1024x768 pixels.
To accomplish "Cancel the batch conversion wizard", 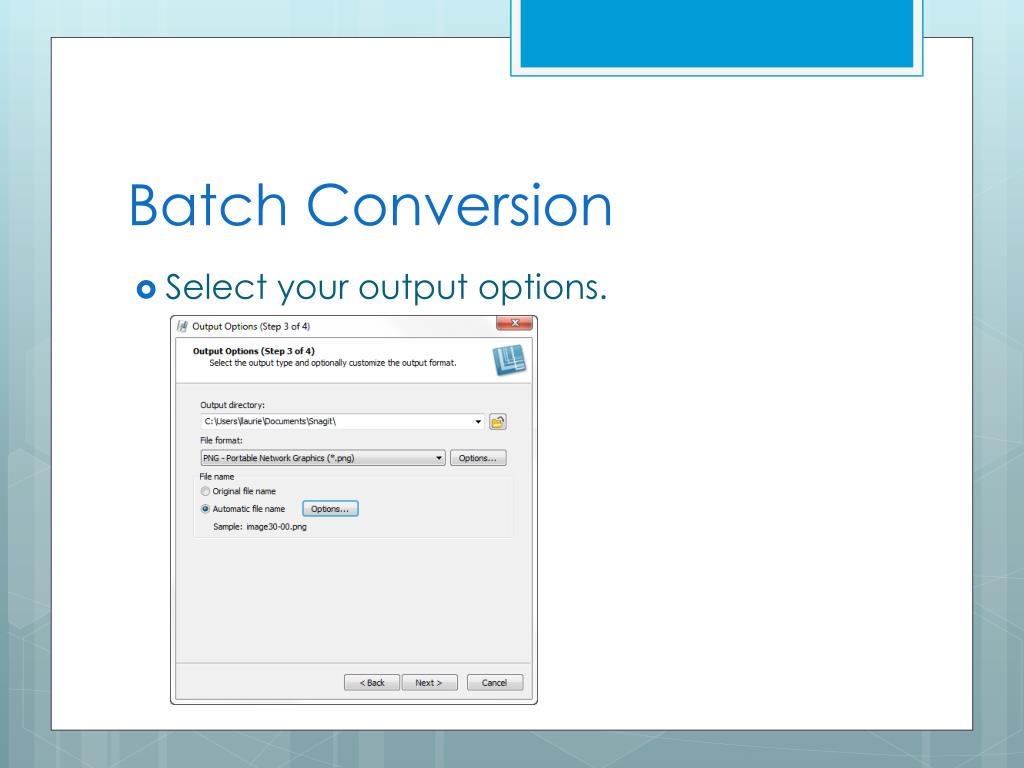I will (x=495, y=682).
